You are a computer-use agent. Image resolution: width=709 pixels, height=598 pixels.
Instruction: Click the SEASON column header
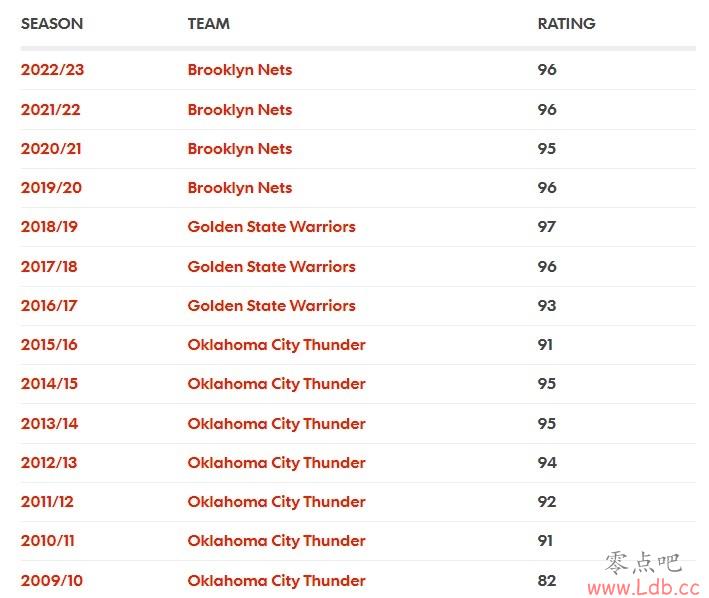coord(52,24)
